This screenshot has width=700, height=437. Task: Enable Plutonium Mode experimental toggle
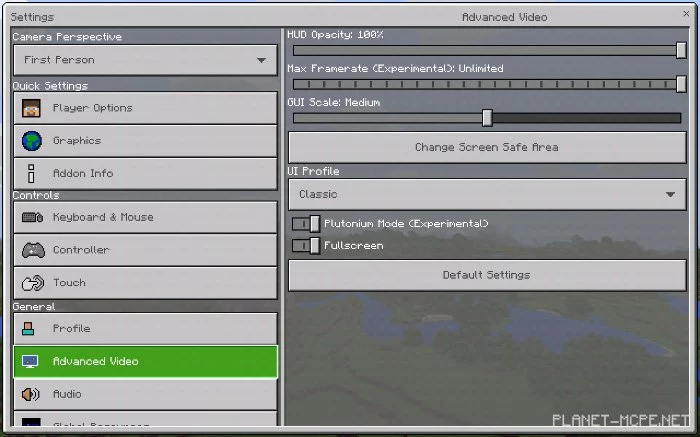[x=306, y=224]
